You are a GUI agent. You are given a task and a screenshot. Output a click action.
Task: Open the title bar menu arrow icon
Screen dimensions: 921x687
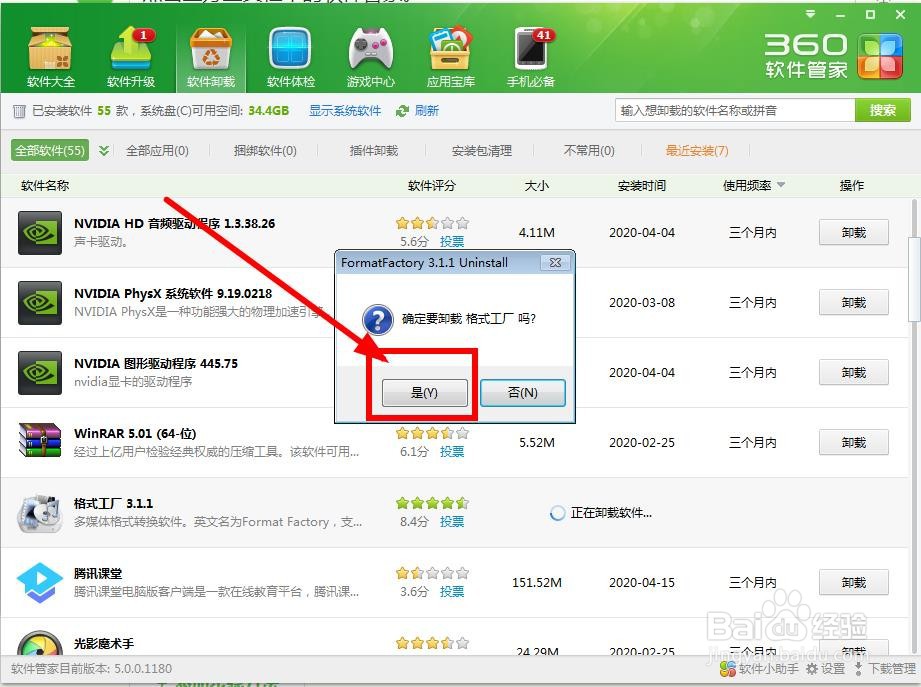point(811,14)
